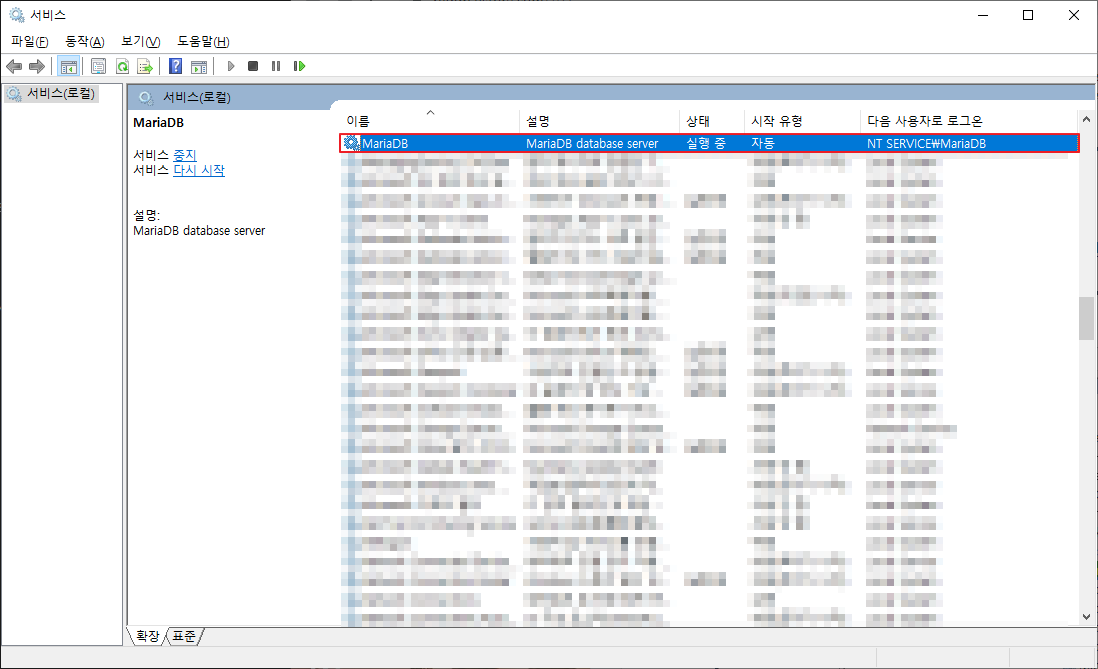Minimize the 서비스 window

pyautogui.click(x=983, y=15)
